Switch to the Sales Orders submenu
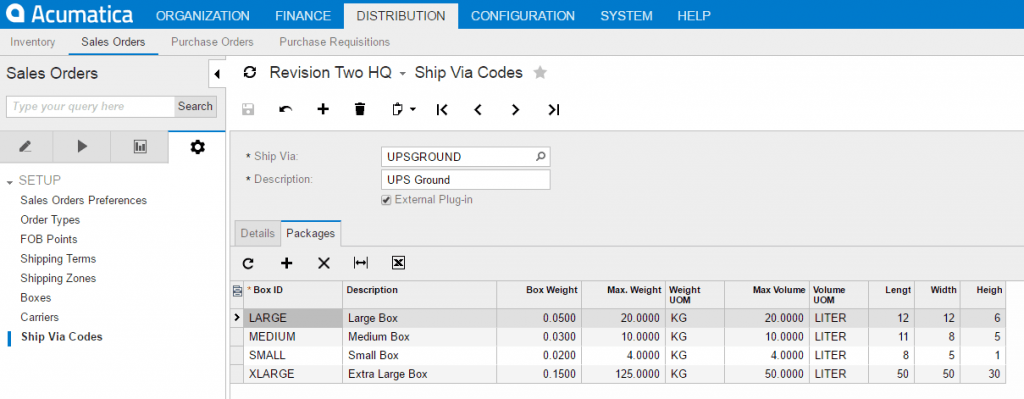The width and height of the screenshot is (1024, 399). point(113,42)
